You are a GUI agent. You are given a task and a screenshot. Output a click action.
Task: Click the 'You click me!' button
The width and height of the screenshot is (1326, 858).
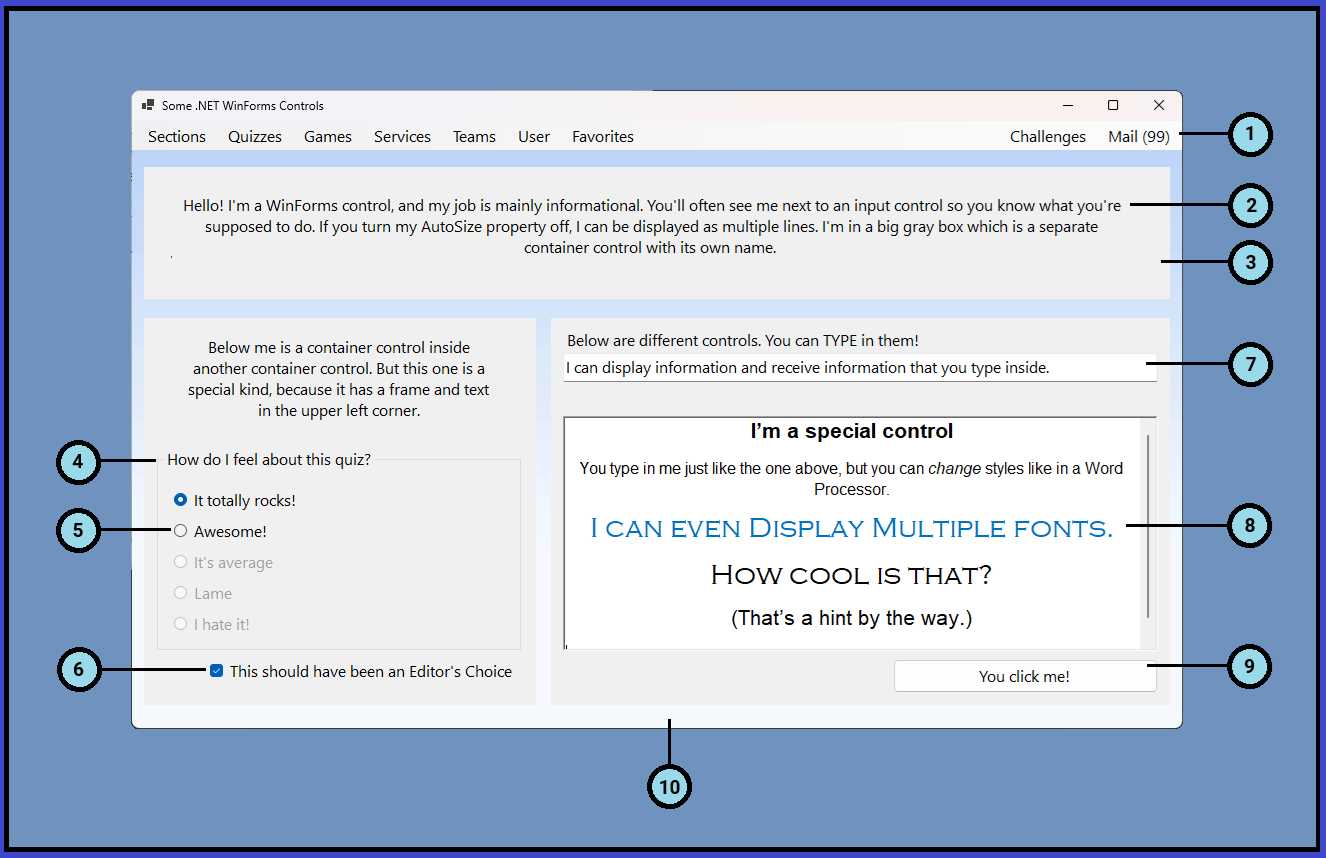coord(1024,677)
